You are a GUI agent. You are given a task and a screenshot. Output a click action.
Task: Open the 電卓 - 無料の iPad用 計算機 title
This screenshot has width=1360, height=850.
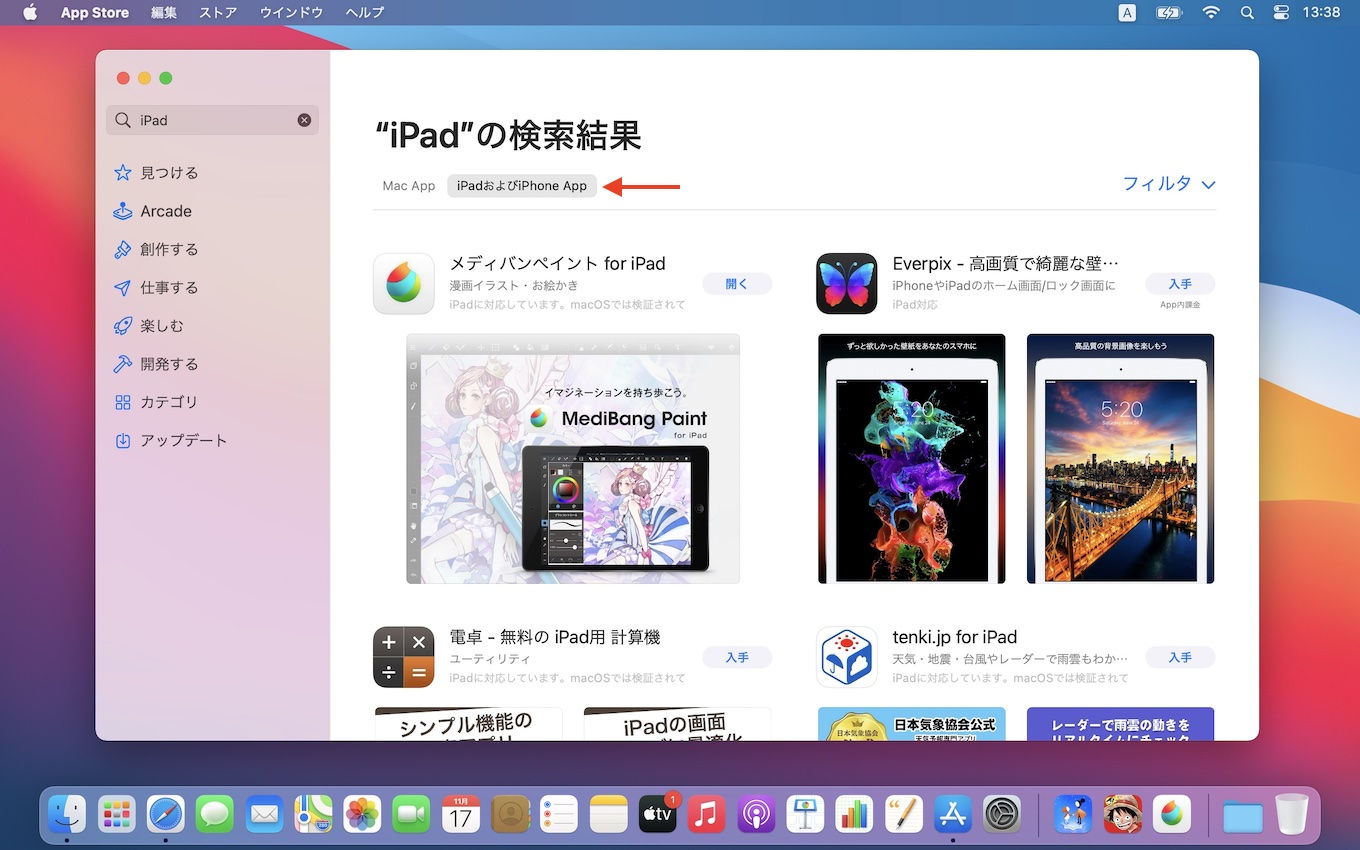pos(555,637)
